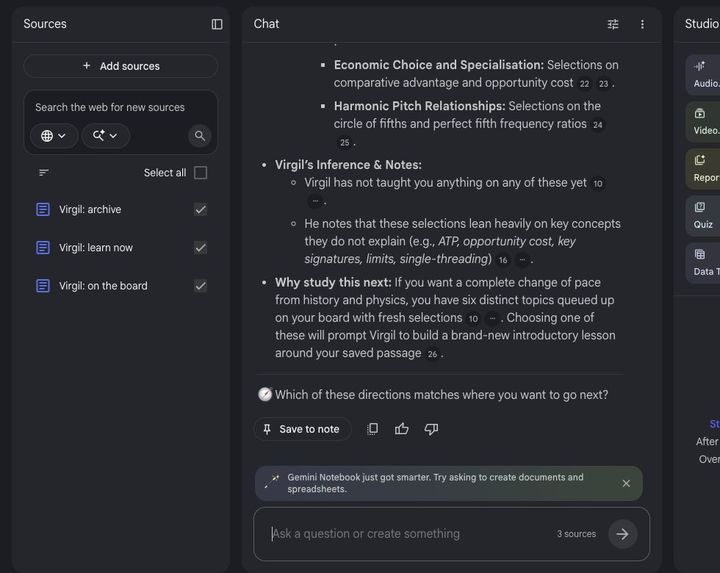Copy the chat response to clipboard
720x573 pixels.
click(372, 429)
